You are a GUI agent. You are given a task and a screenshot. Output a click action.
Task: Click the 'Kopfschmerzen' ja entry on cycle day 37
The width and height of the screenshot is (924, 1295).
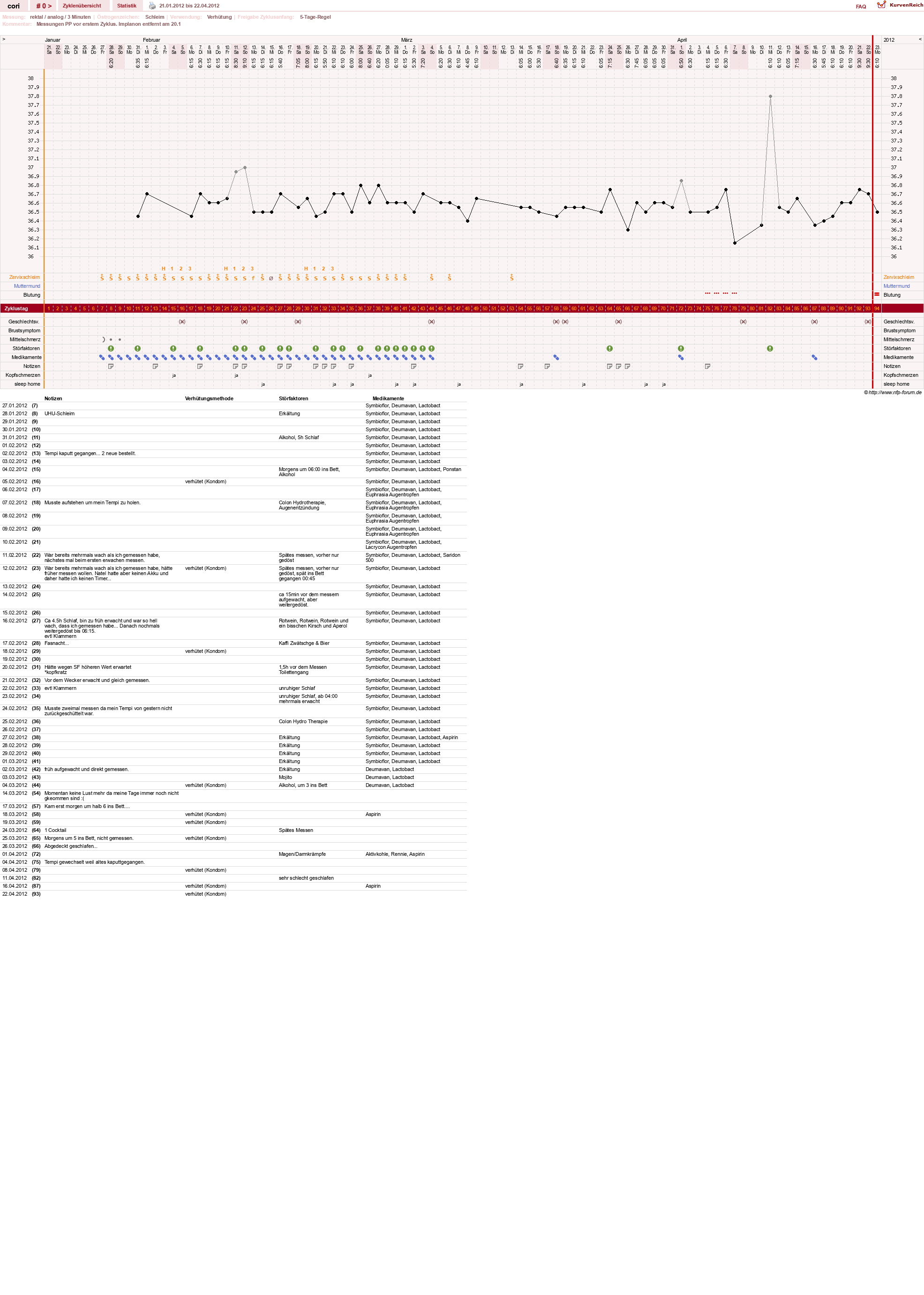pos(369,375)
